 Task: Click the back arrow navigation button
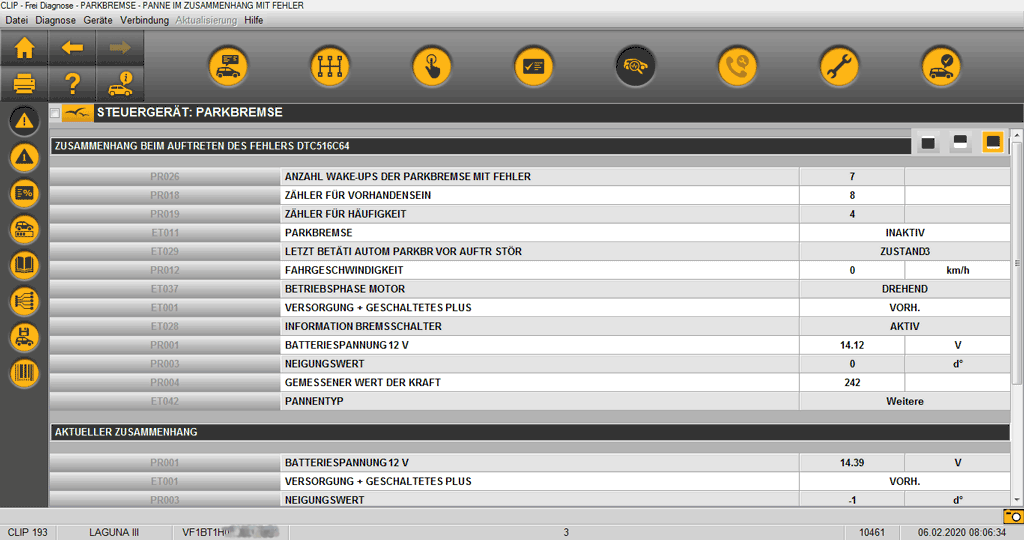pos(72,48)
